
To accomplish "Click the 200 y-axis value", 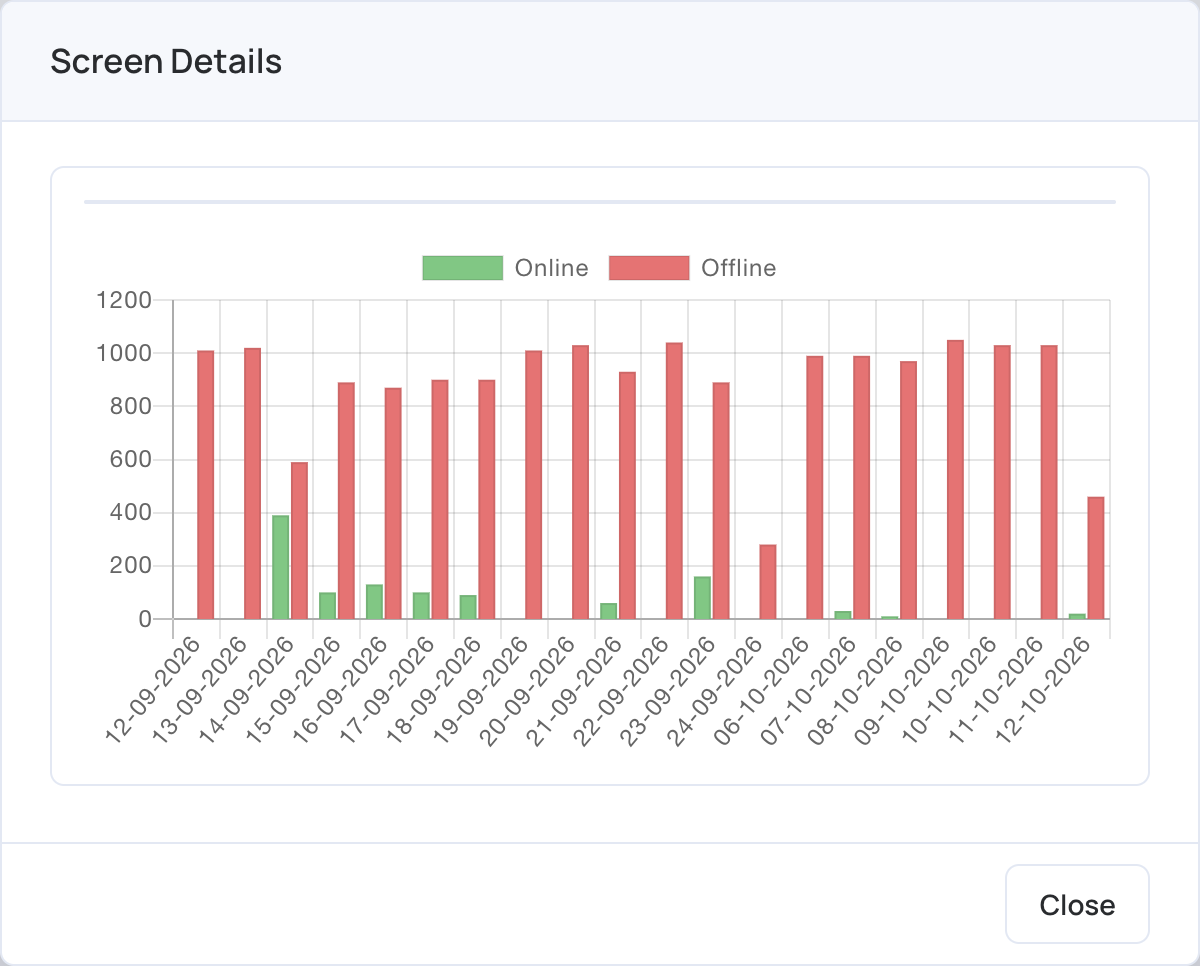I will [x=131, y=566].
